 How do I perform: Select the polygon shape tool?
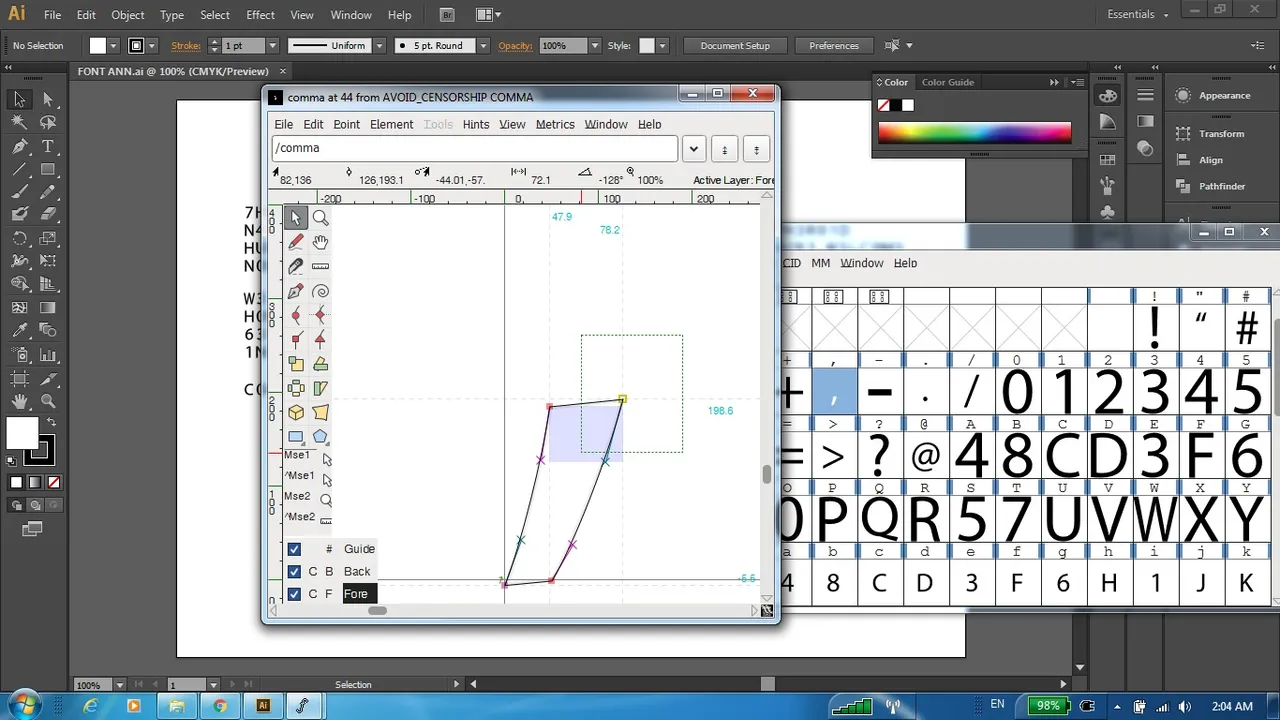click(320, 436)
